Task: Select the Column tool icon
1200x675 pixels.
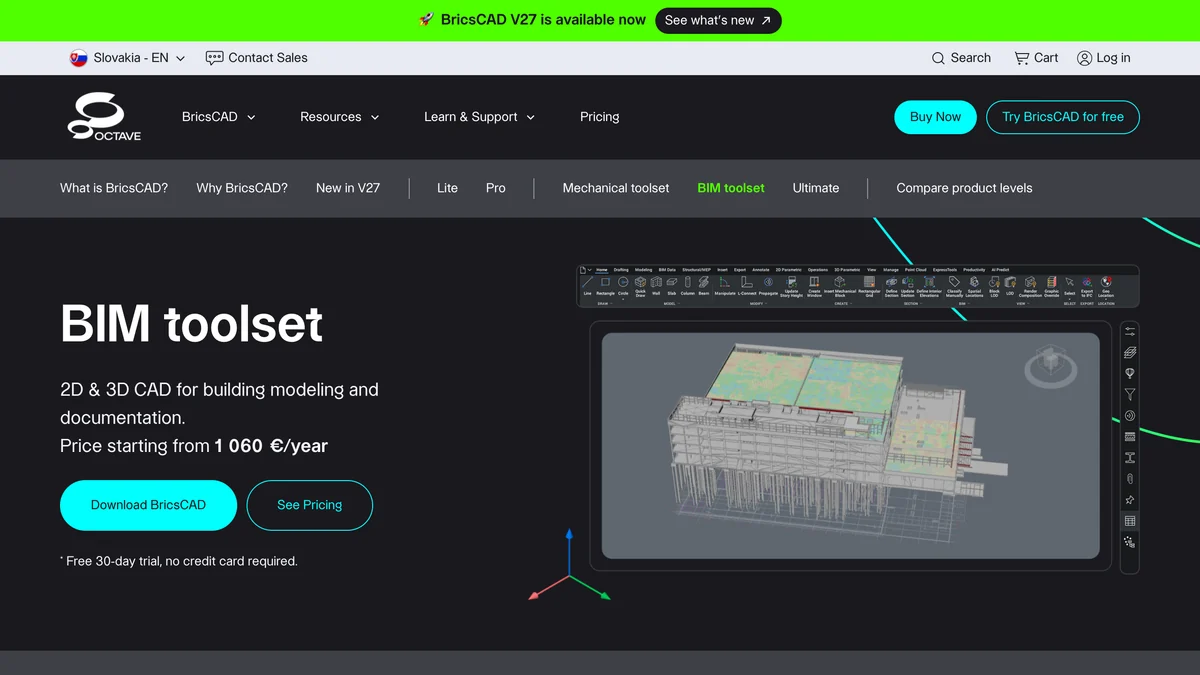Action: pos(688,282)
